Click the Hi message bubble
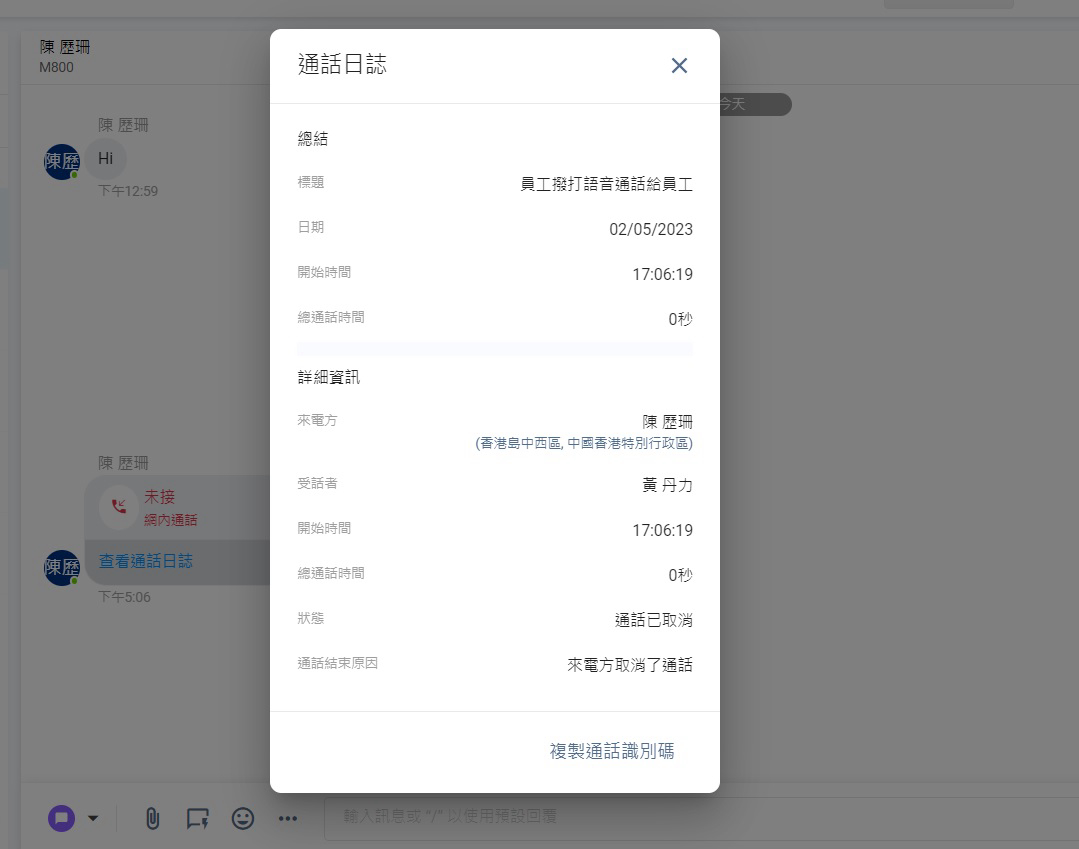Screen dimensions: 1079x849 click(x=105, y=159)
